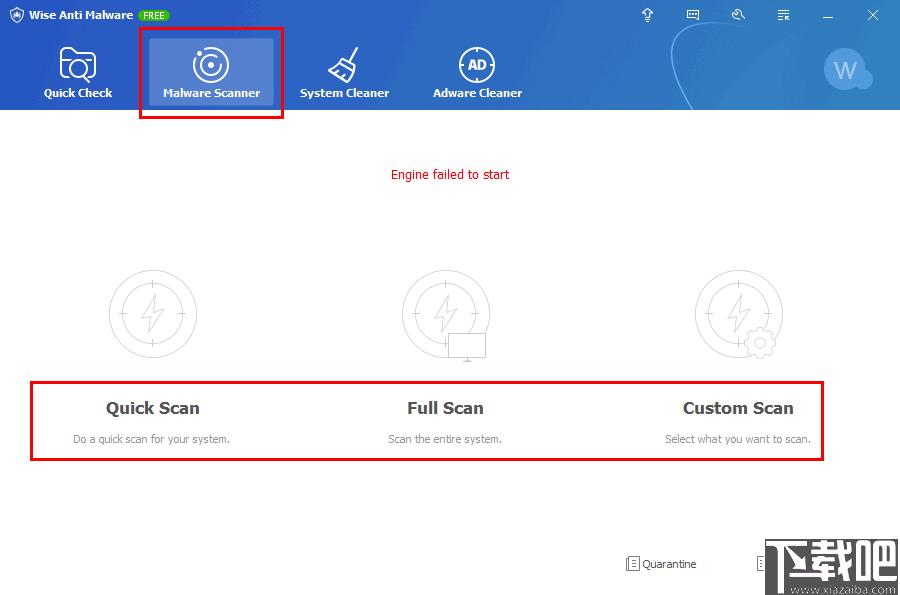This screenshot has width=900, height=595.
Task: Click the upgrade arrow icon in title bar
Action: (647, 15)
